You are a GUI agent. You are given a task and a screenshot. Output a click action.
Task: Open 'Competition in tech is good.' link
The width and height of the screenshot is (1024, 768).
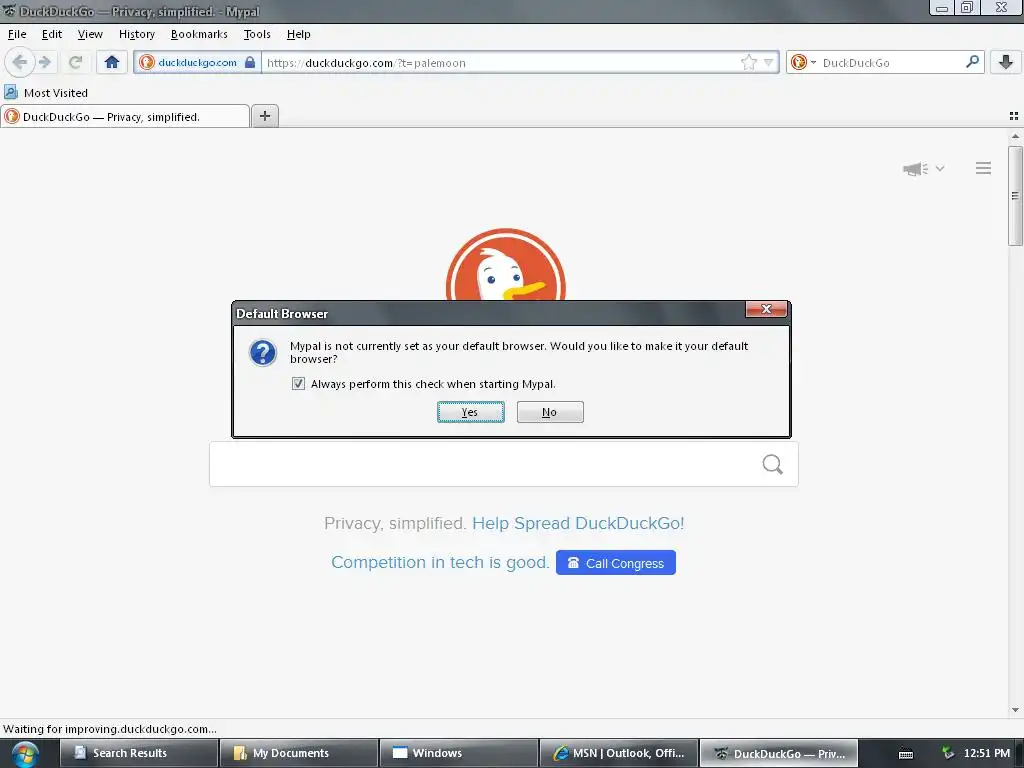click(x=440, y=562)
